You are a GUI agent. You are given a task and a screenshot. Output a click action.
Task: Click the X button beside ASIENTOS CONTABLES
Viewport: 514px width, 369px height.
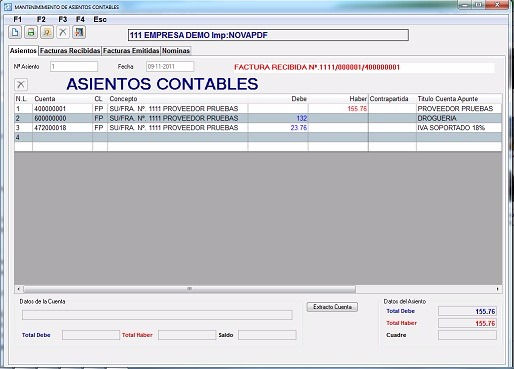click(x=21, y=84)
